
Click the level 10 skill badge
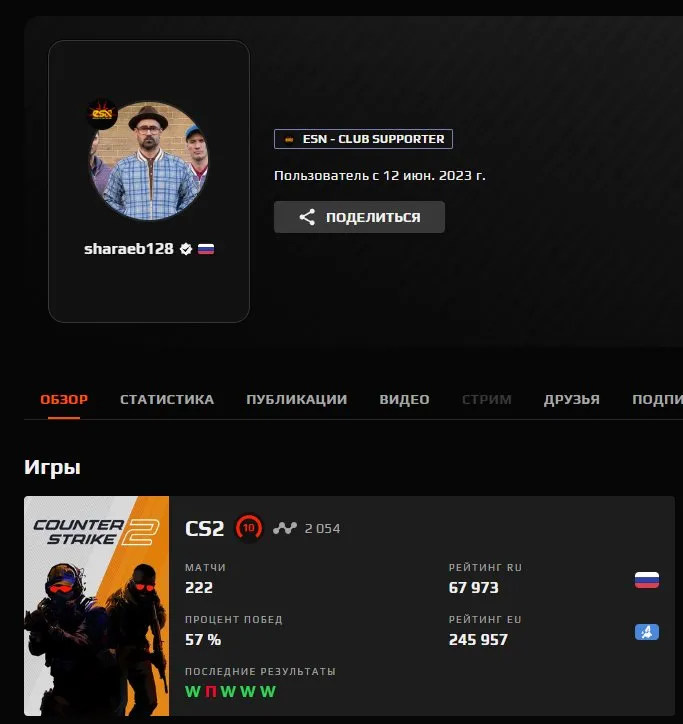click(x=249, y=528)
